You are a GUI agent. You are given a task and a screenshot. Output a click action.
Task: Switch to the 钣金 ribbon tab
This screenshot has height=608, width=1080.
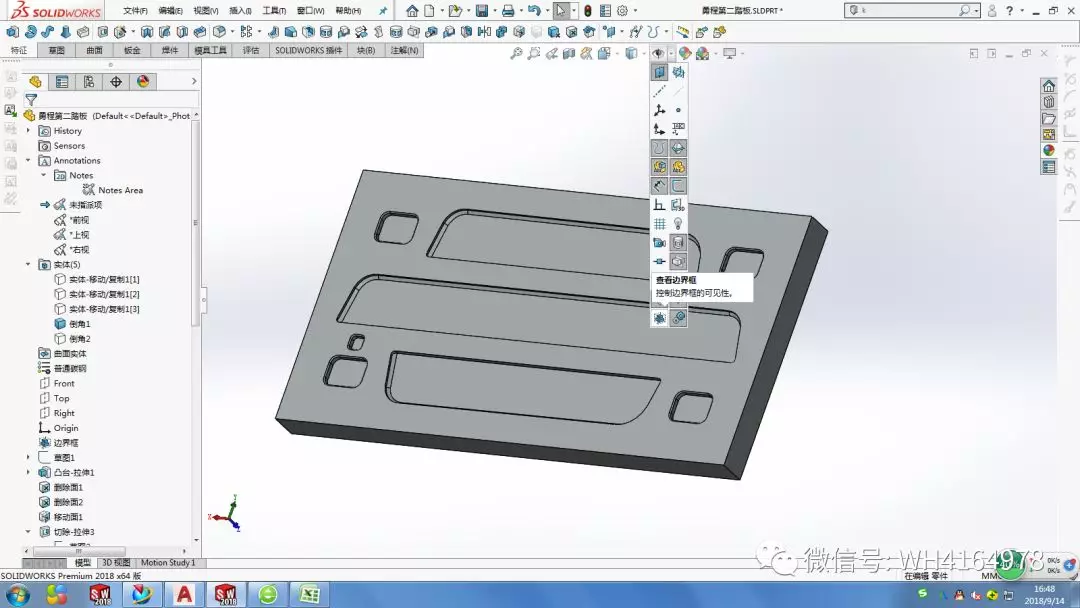[x=132, y=50]
